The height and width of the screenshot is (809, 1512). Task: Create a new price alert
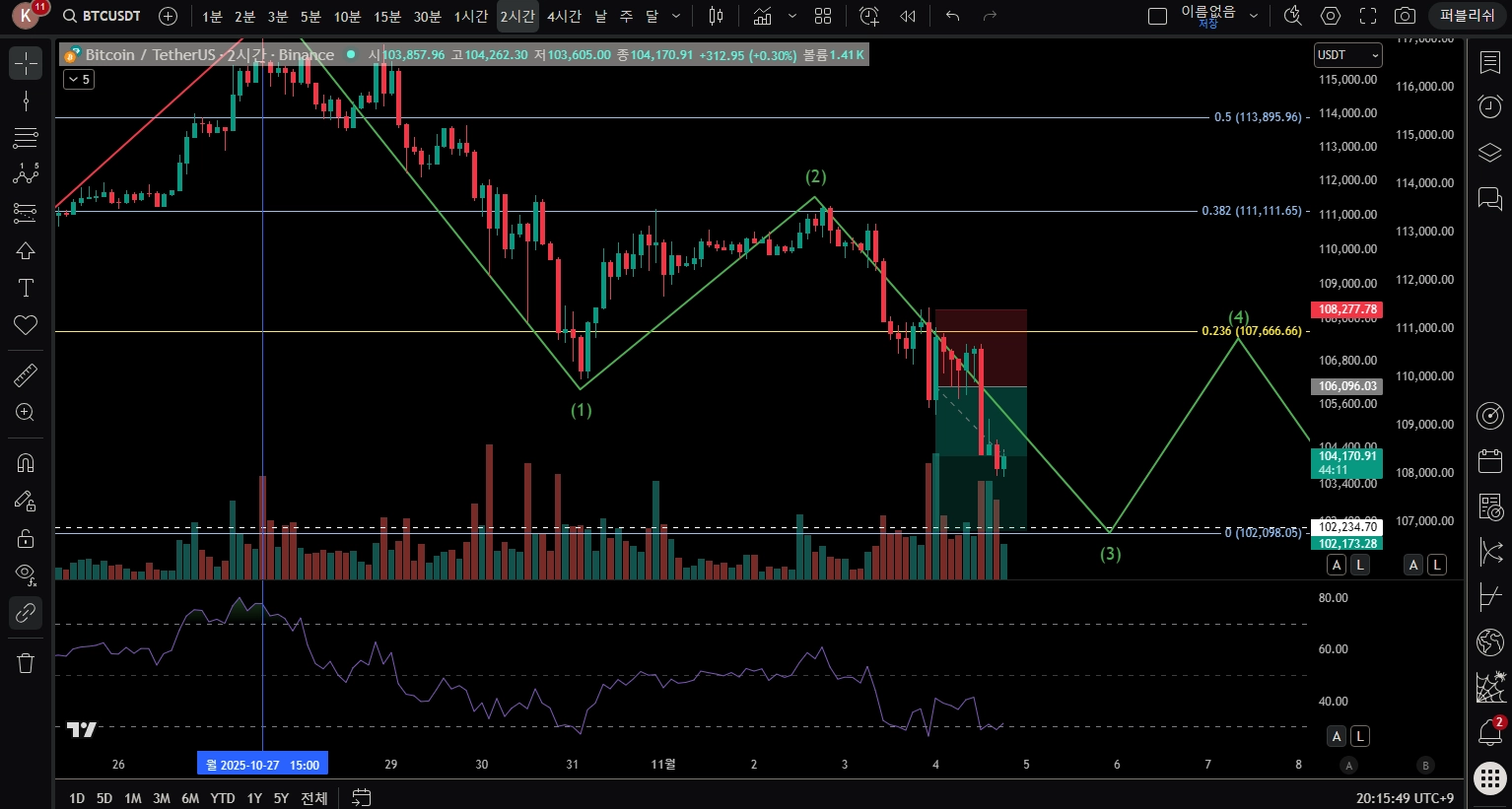coord(868,16)
